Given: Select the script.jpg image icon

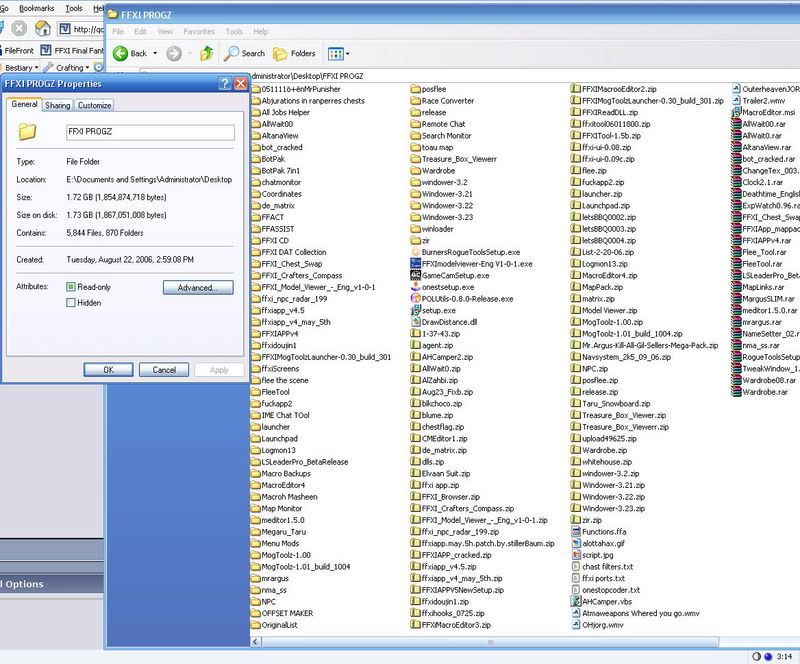Looking at the screenshot, I should click(x=576, y=555).
